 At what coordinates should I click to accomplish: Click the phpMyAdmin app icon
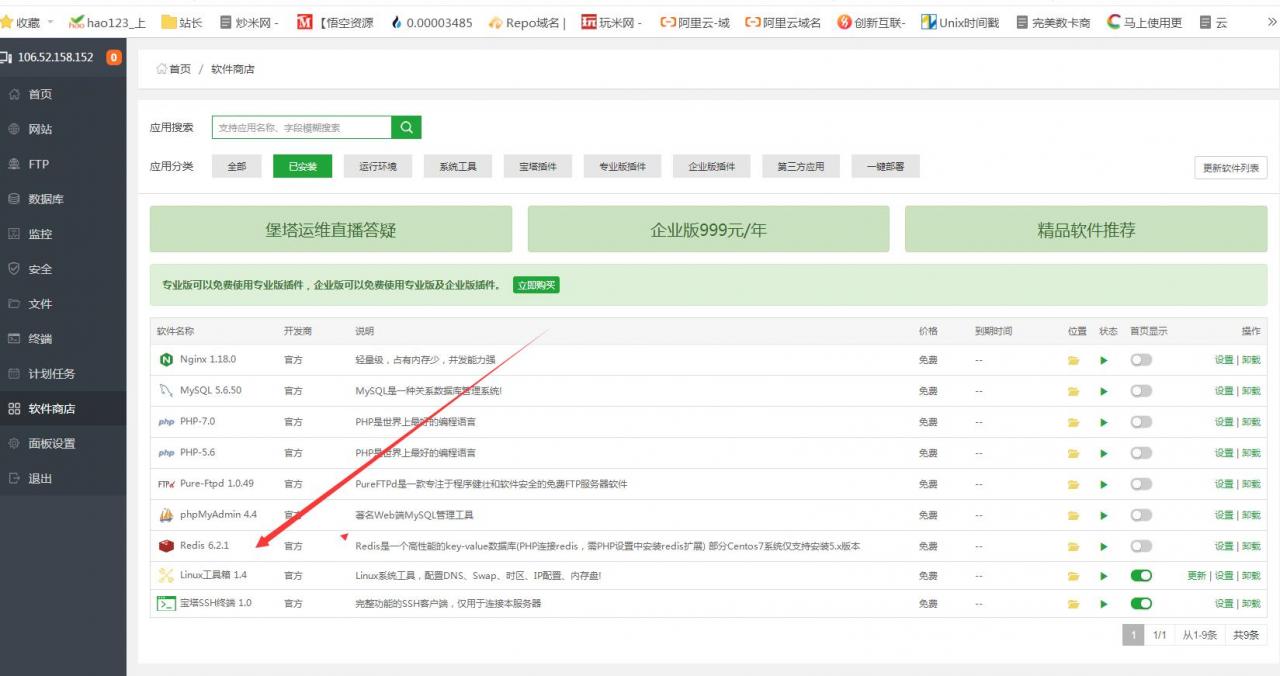[x=166, y=515]
